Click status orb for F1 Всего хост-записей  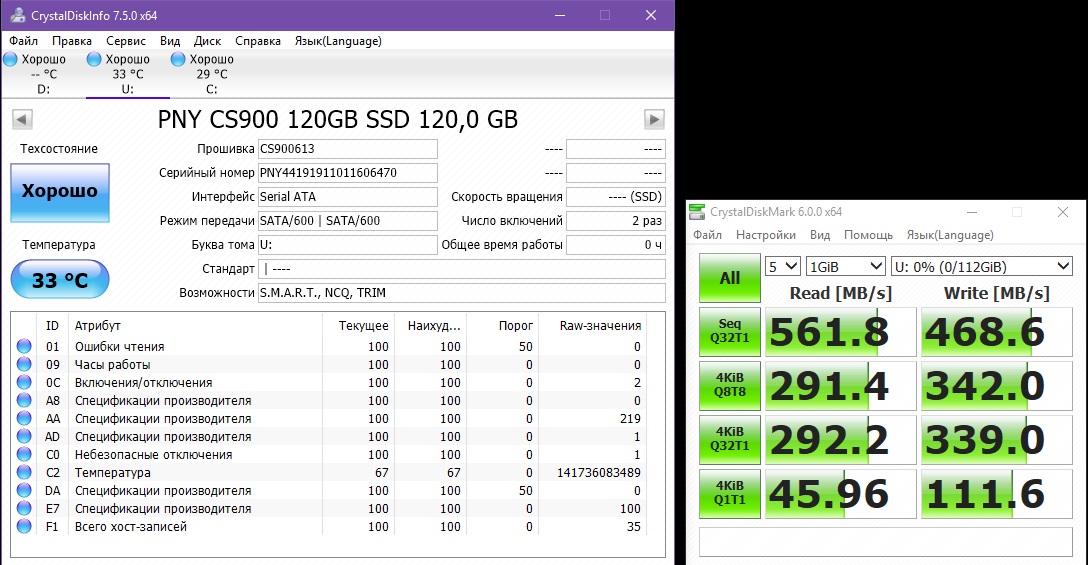tap(24, 526)
